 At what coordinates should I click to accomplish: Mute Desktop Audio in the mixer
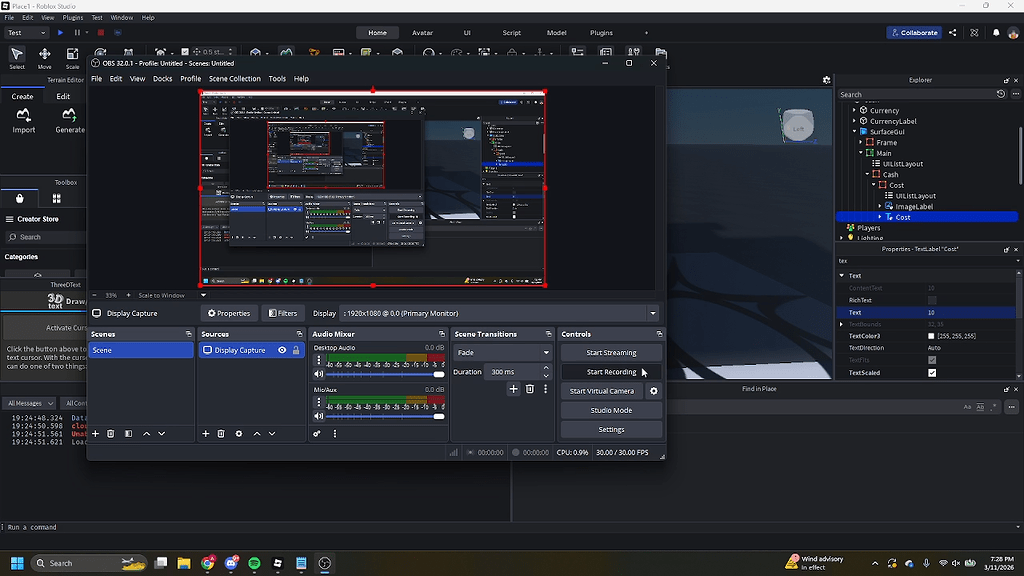(319, 374)
